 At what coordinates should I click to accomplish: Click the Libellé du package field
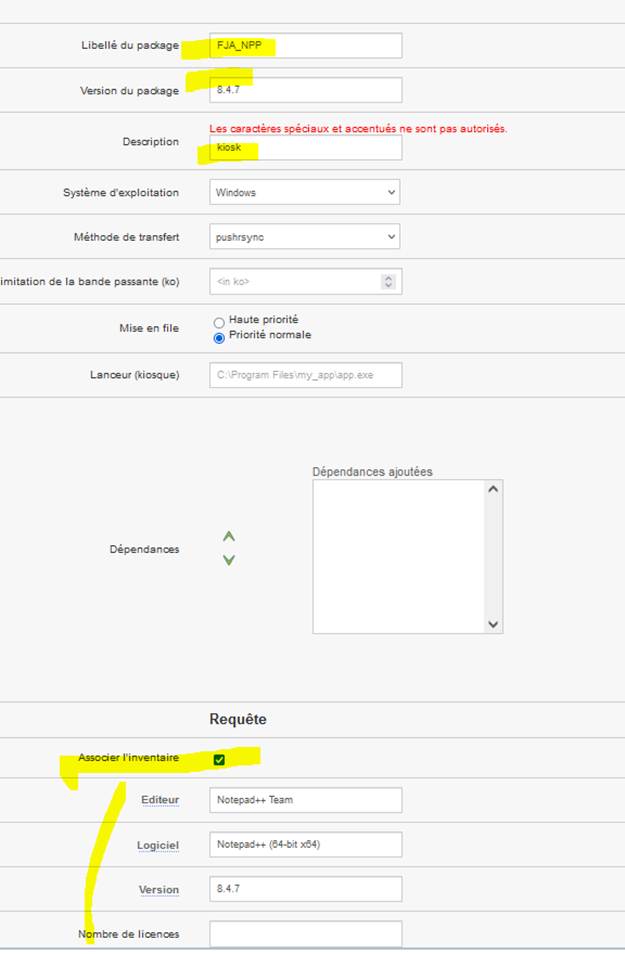click(x=305, y=46)
